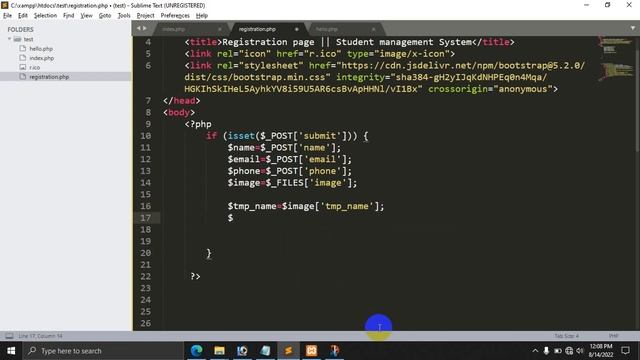Click $_FILES on line 14
This screenshot has width=640, height=360.
tap(284, 182)
